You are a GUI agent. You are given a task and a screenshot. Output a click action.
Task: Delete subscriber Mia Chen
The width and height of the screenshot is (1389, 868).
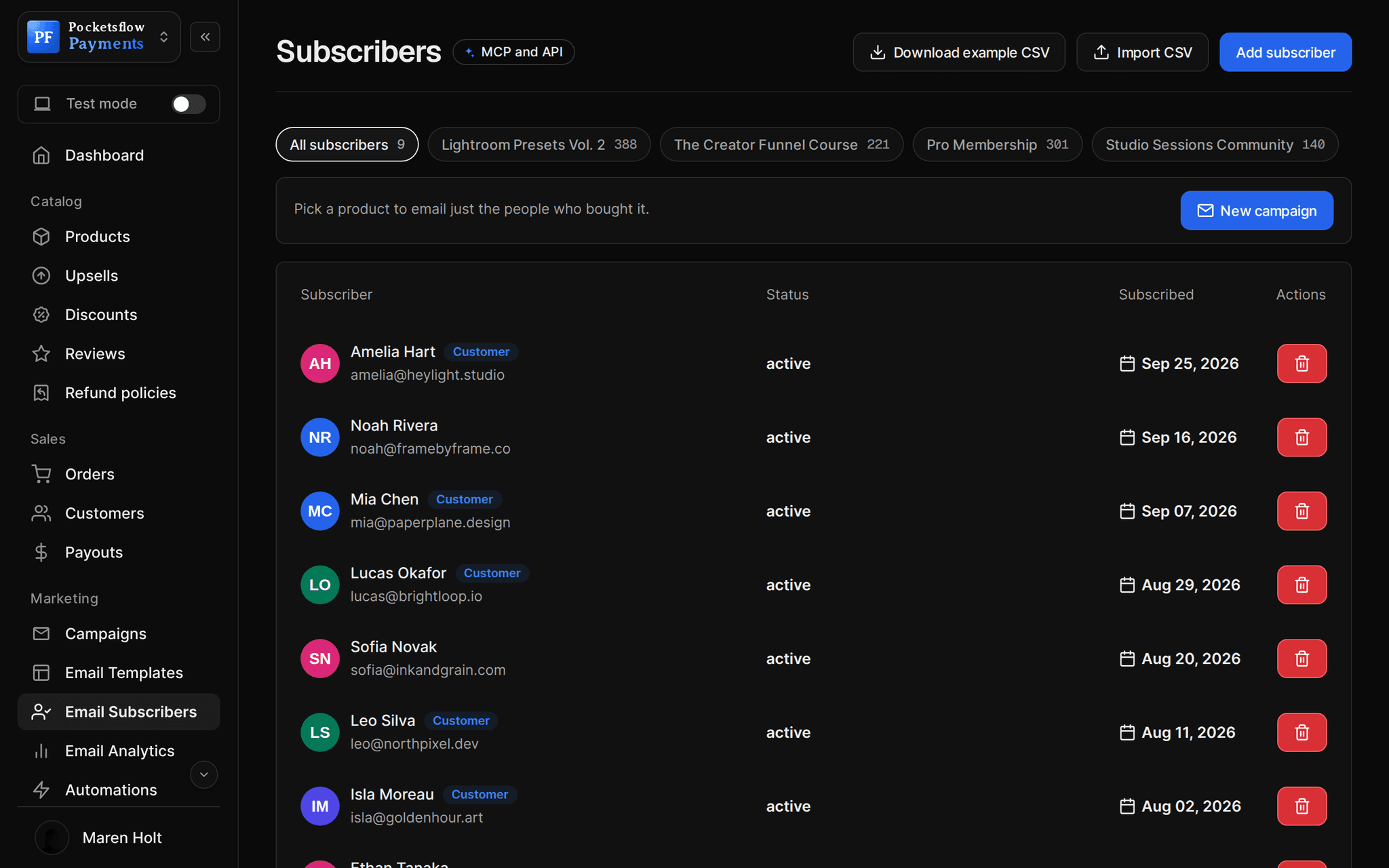[1302, 511]
